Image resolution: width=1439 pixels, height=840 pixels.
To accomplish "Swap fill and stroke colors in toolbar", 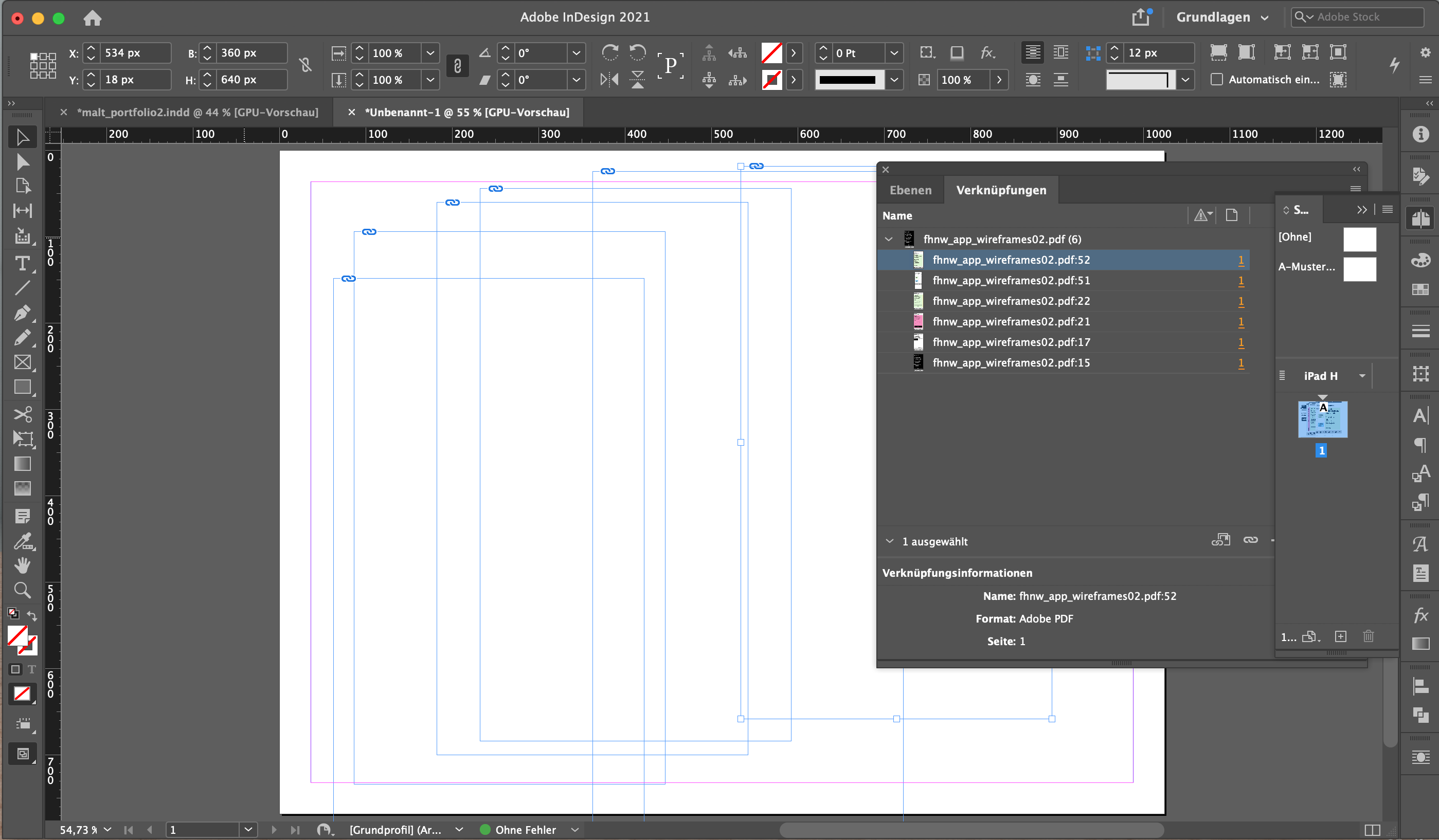I will click(x=32, y=616).
